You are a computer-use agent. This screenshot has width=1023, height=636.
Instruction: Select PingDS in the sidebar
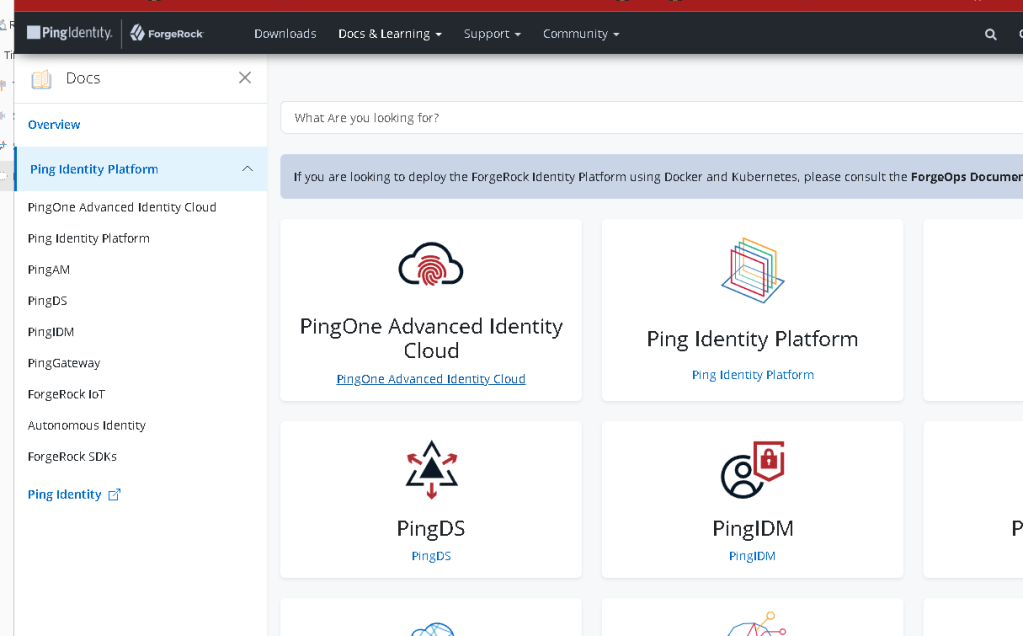pos(47,301)
